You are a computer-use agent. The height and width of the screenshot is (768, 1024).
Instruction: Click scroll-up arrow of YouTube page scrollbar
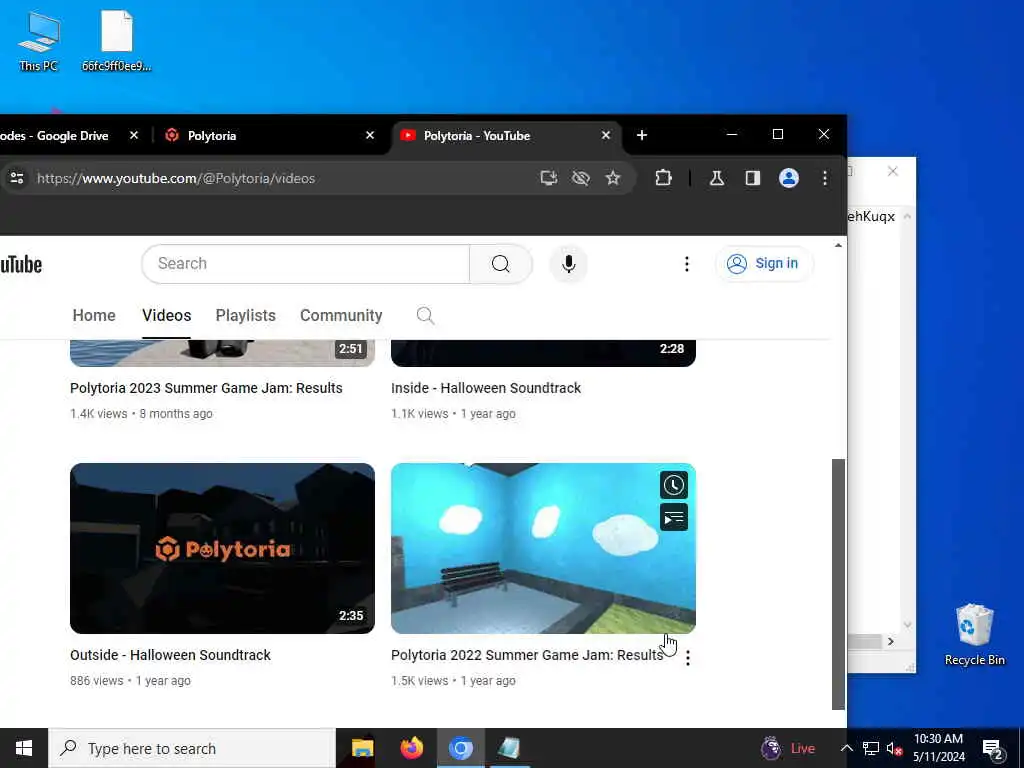(x=839, y=246)
